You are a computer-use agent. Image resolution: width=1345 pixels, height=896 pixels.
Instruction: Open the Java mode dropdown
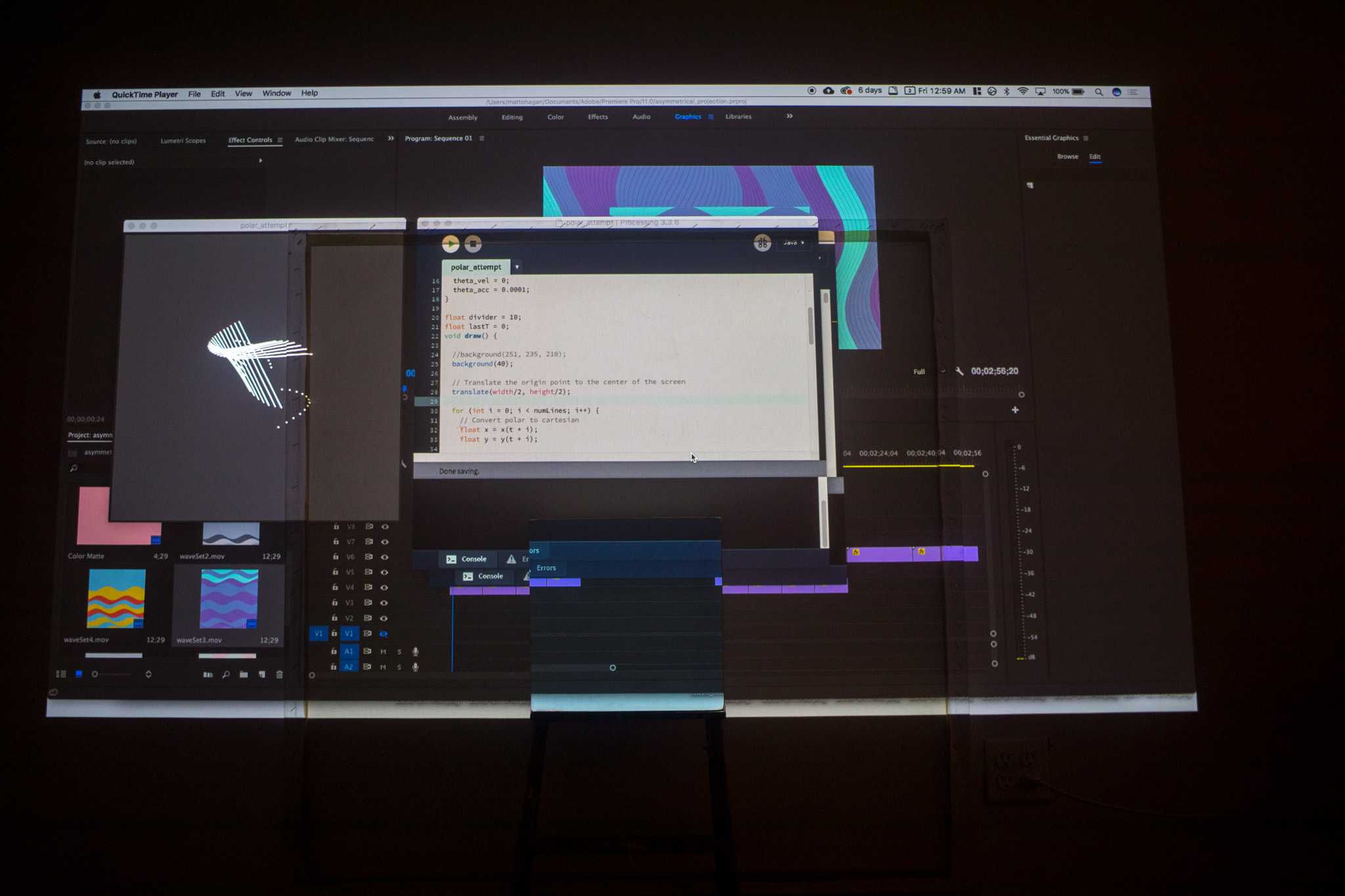pos(793,243)
